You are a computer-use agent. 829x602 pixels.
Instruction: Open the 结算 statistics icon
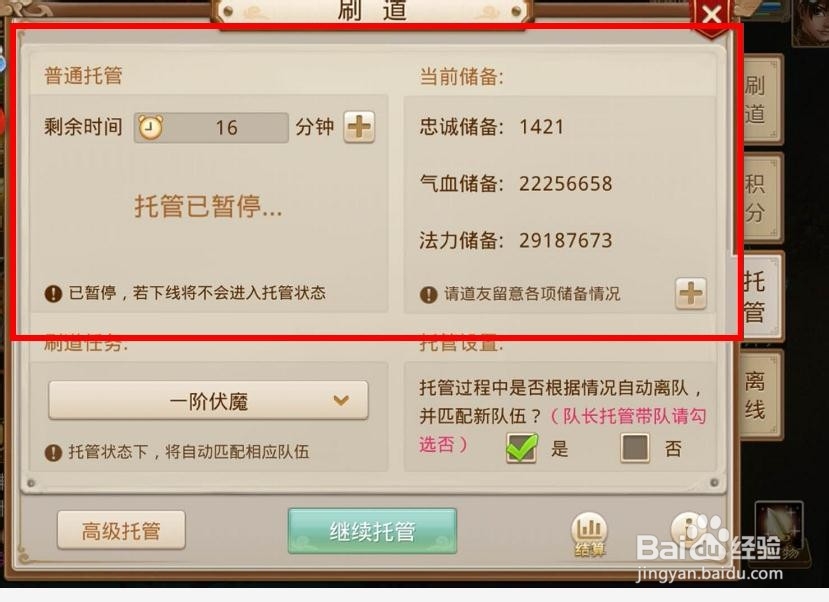pos(589,534)
